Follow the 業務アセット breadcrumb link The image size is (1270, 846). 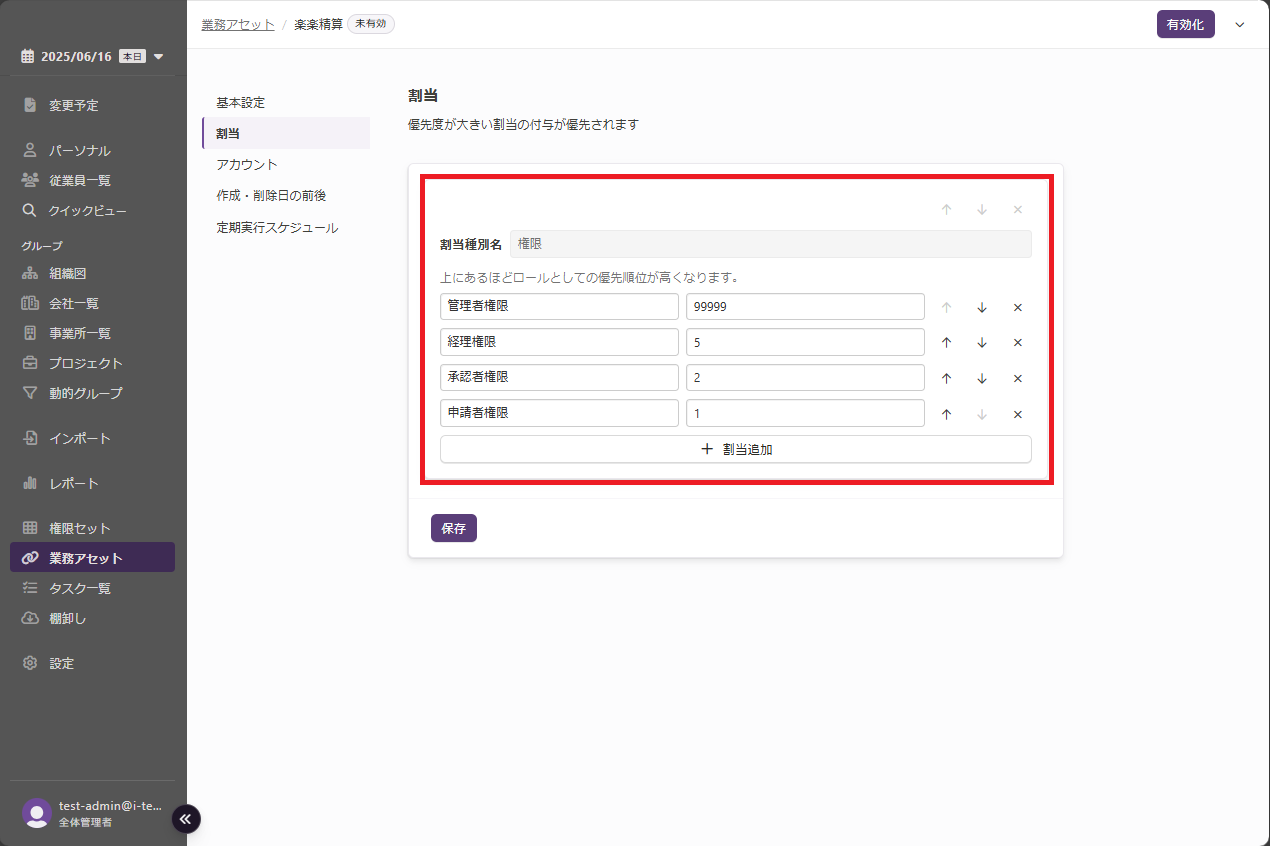click(x=237, y=24)
